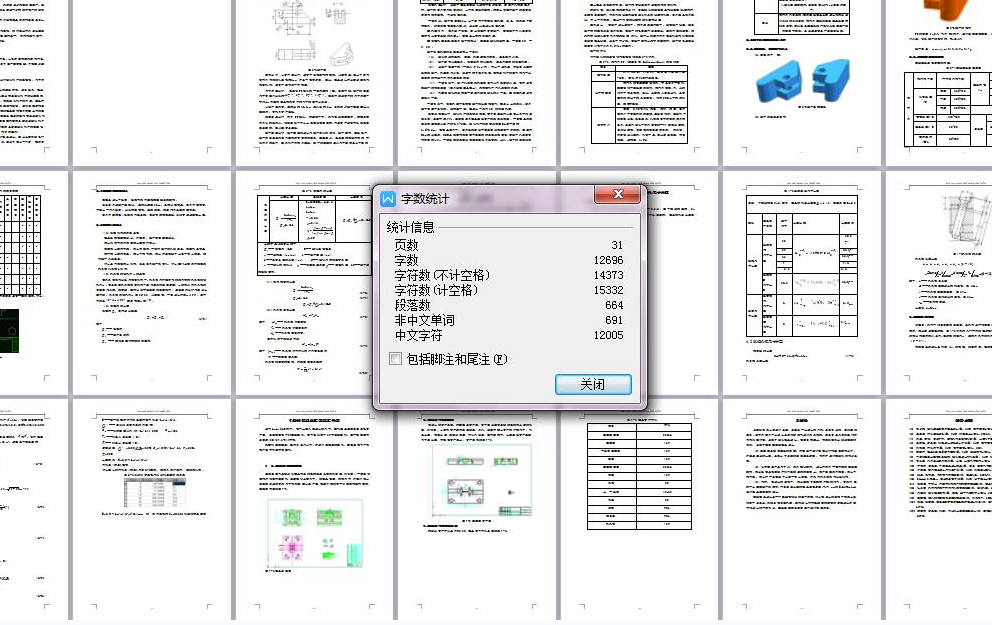992x625 pixels.
Task: Enable the 包括脚注和尾注 checkbox
Action: [x=395, y=359]
